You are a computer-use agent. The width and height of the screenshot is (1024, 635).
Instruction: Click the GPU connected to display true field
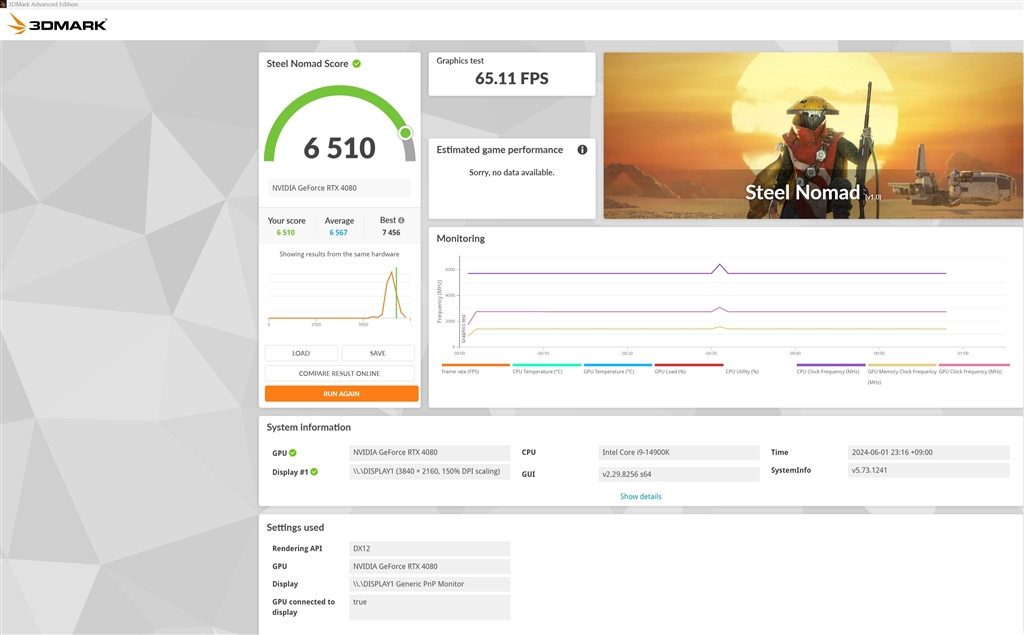[x=430, y=607]
